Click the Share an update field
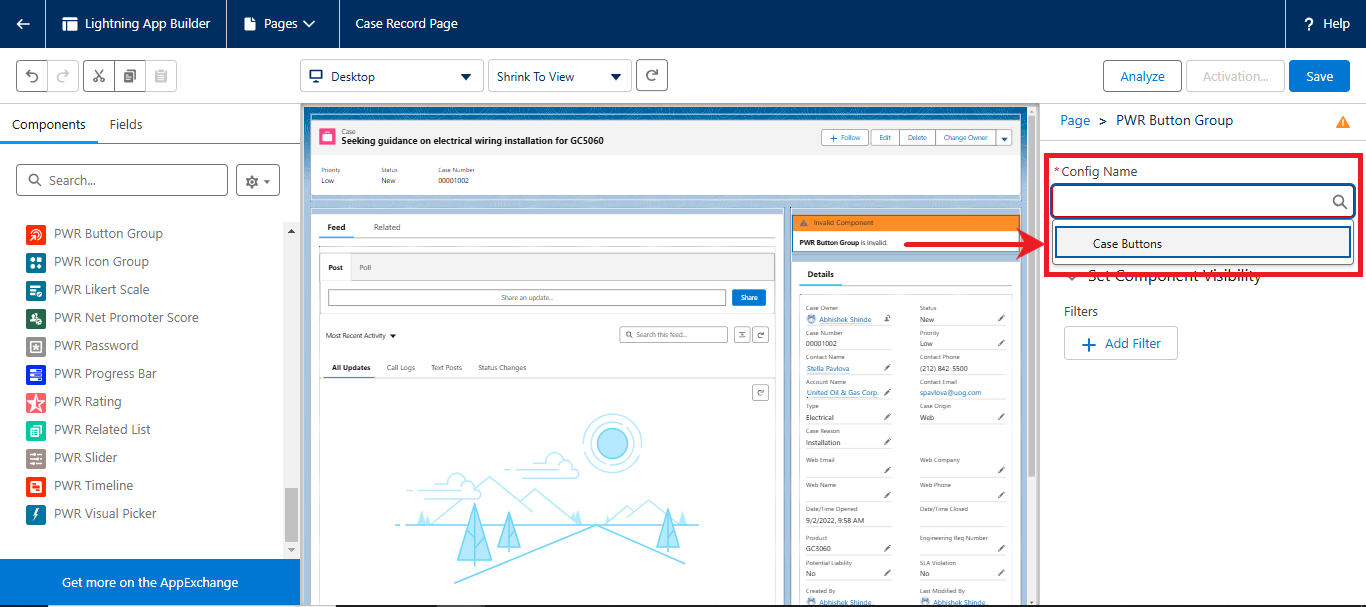The width and height of the screenshot is (1366, 607). [527, 297]
